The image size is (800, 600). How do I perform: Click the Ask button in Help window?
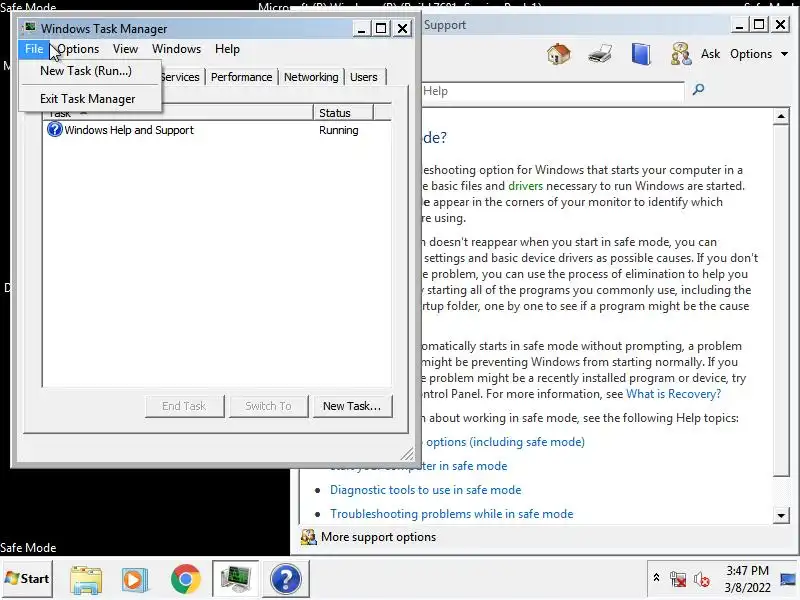[x=710, y=54]
